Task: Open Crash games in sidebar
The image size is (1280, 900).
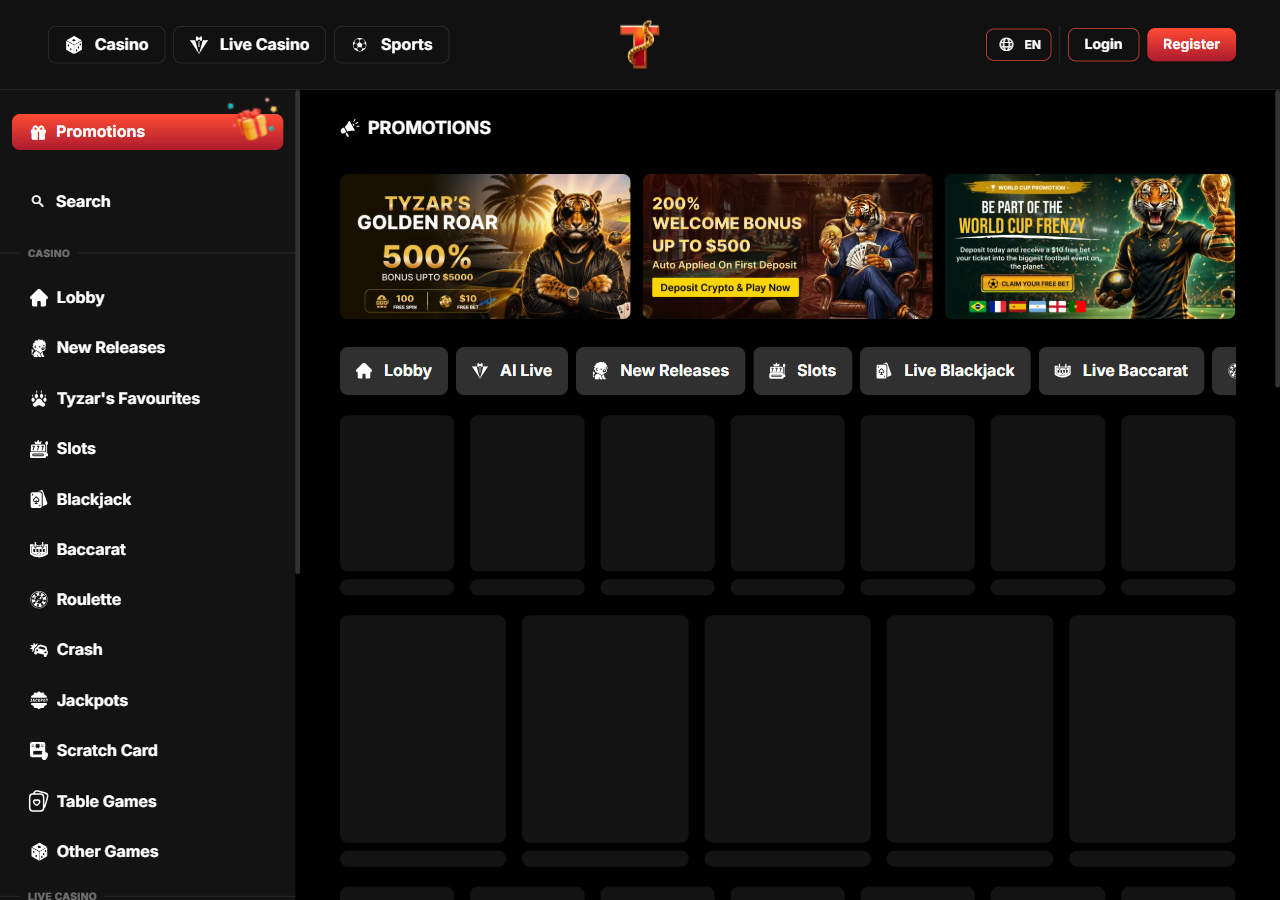Action: point(147,650)
